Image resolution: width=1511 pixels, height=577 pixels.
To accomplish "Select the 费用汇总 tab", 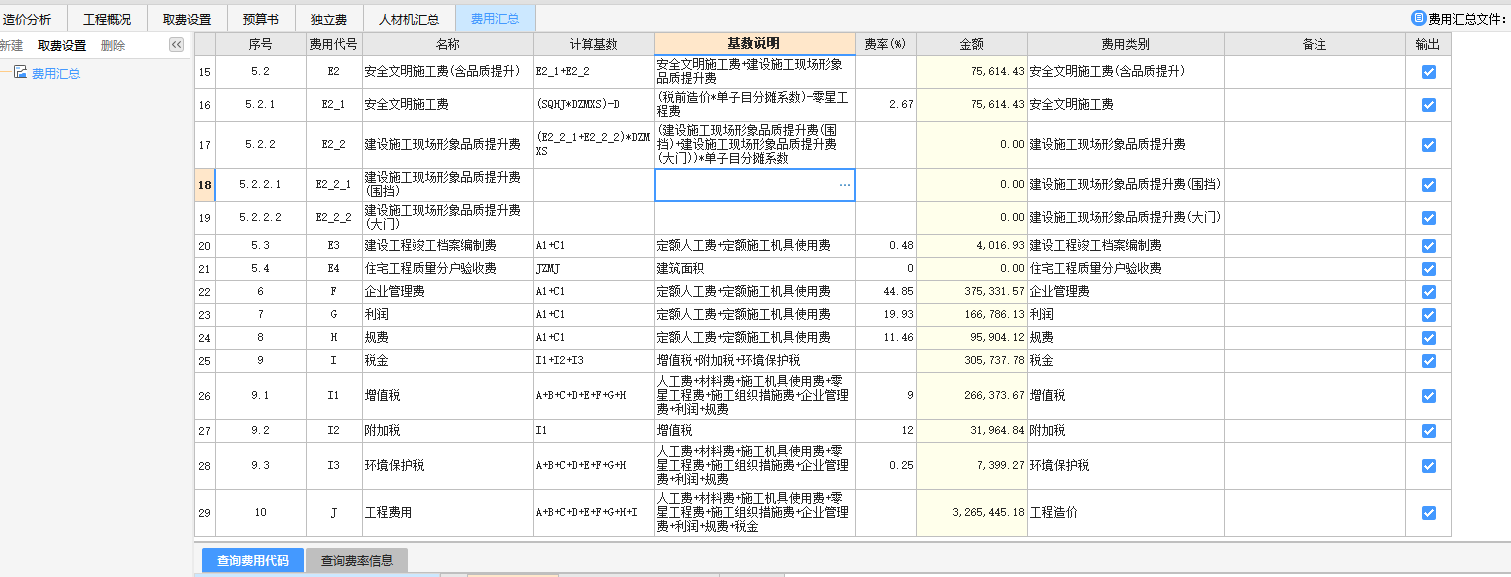I will tap(495, 19).
